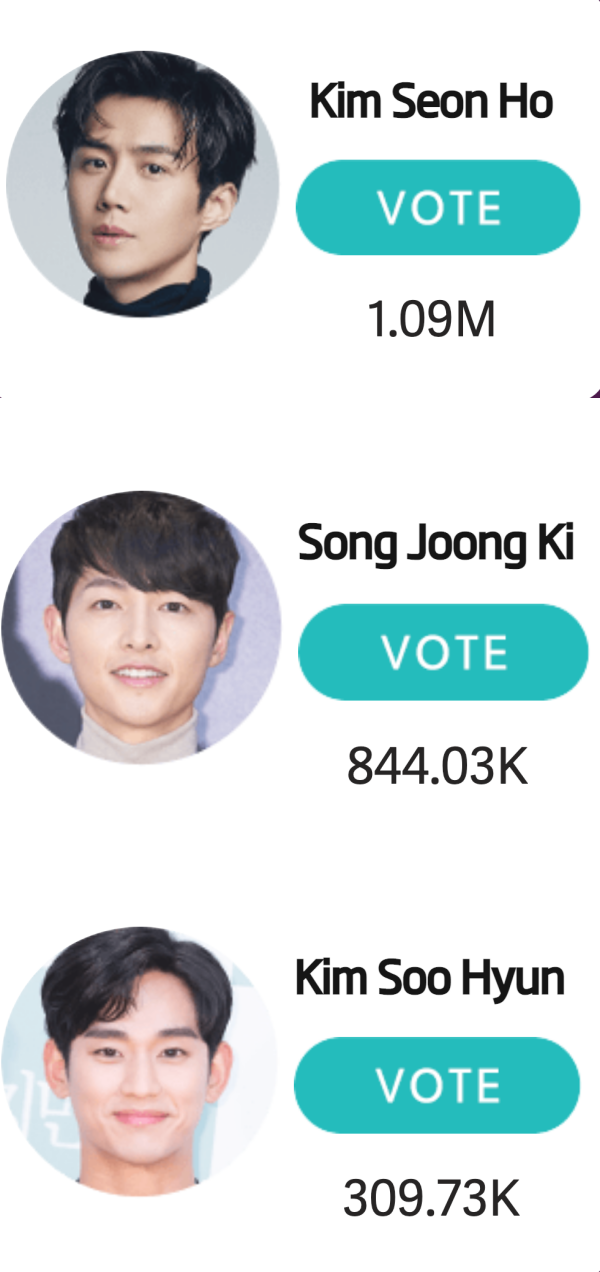Image resolution: width=600 pixels, height=1272 pixels.
Task: Vote for Song Joong Ki
Action: [x=442, y=652]
